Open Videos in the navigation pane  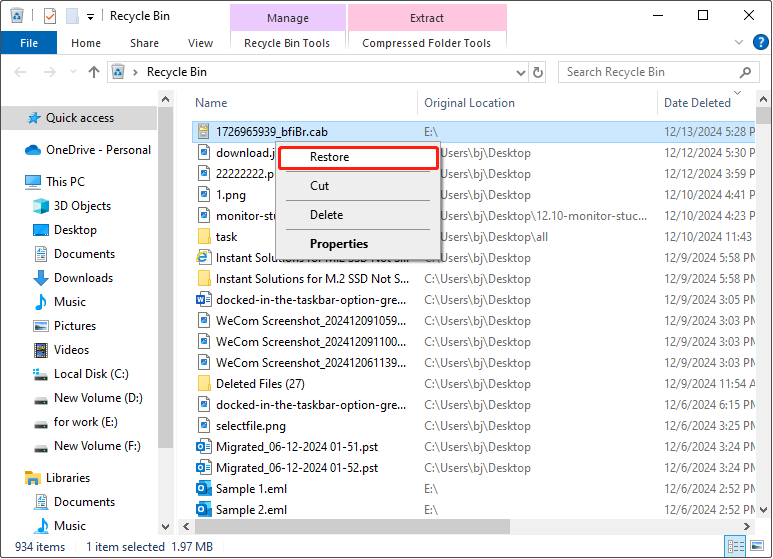pyautogui.click(x=71, y=350)
